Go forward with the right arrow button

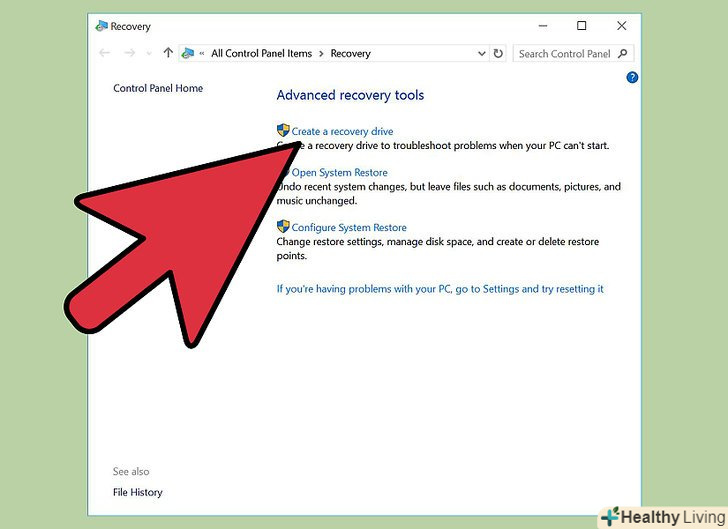point(130,53)
